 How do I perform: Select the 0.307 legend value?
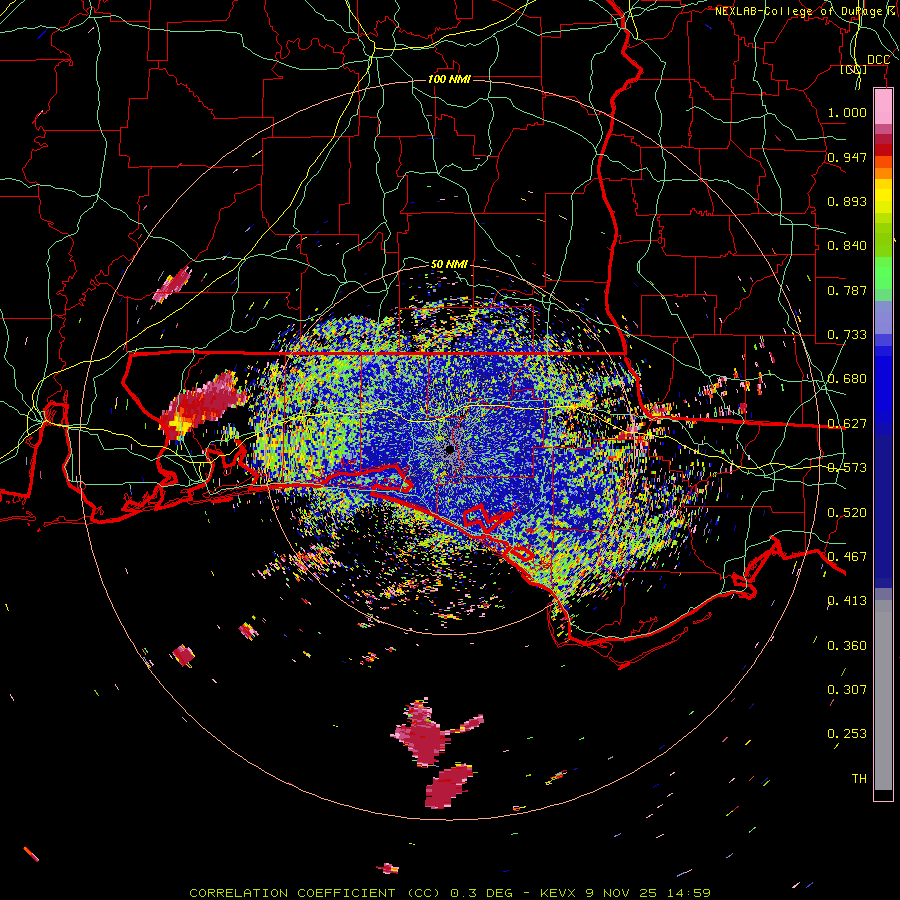(847, 690)
